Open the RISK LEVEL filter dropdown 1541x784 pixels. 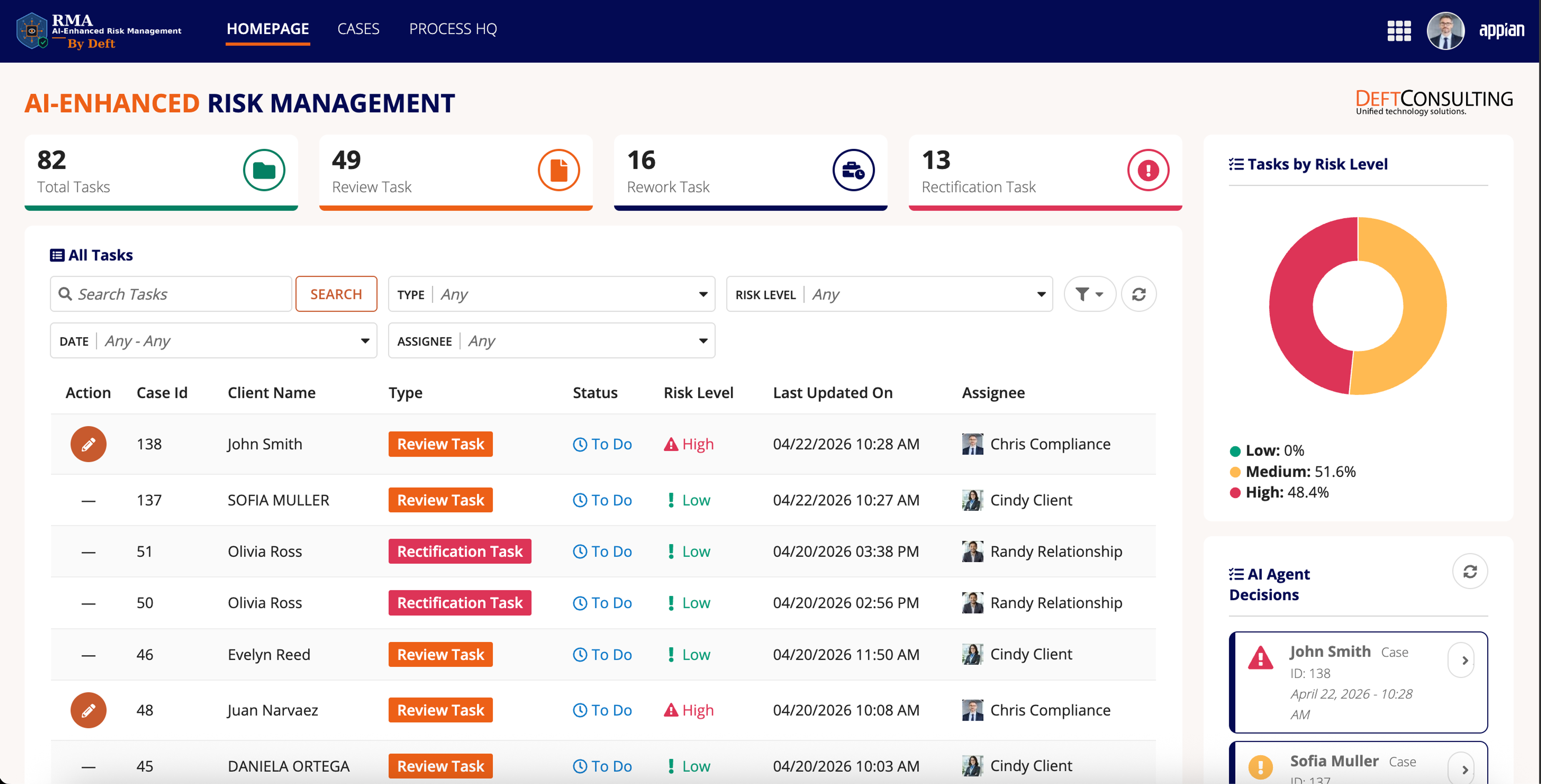pyautogui.click(x=890, y=294)
